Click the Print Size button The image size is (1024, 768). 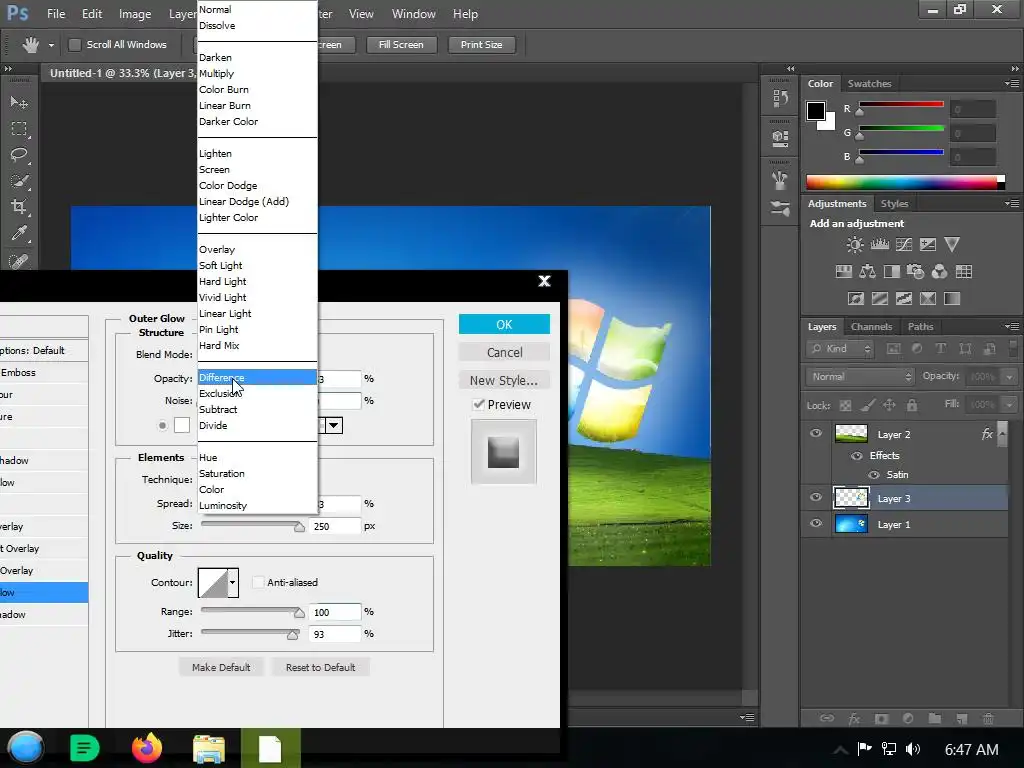(x=481, y=44)
